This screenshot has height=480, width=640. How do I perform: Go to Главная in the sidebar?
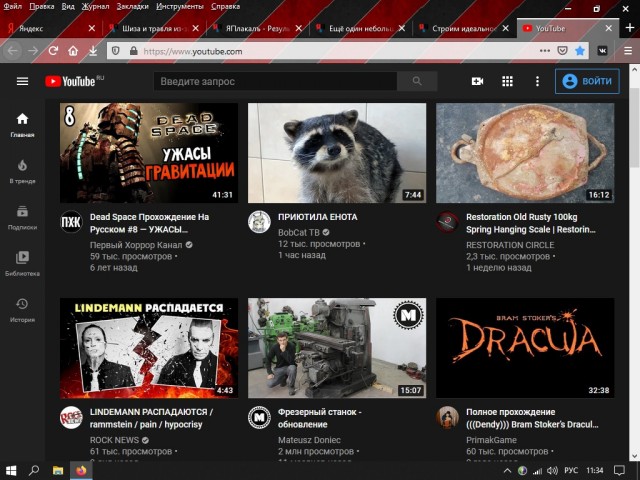click(22, 125)
